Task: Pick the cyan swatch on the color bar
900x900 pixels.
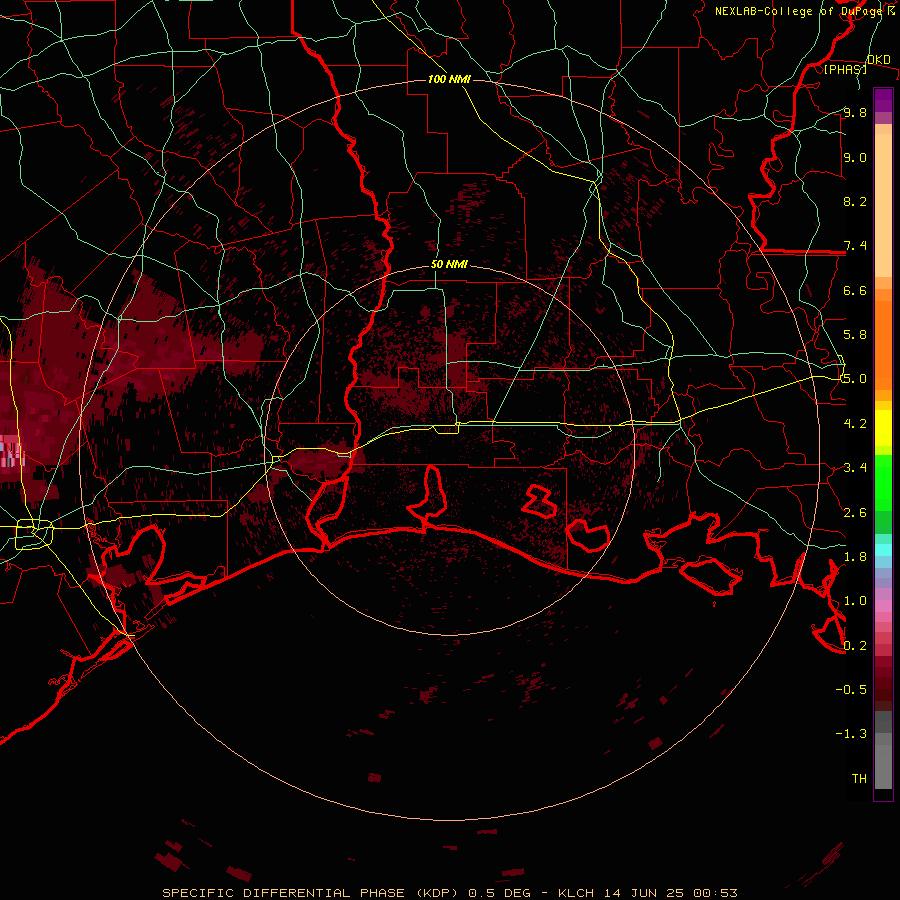Action: click(x=883, y=550)
